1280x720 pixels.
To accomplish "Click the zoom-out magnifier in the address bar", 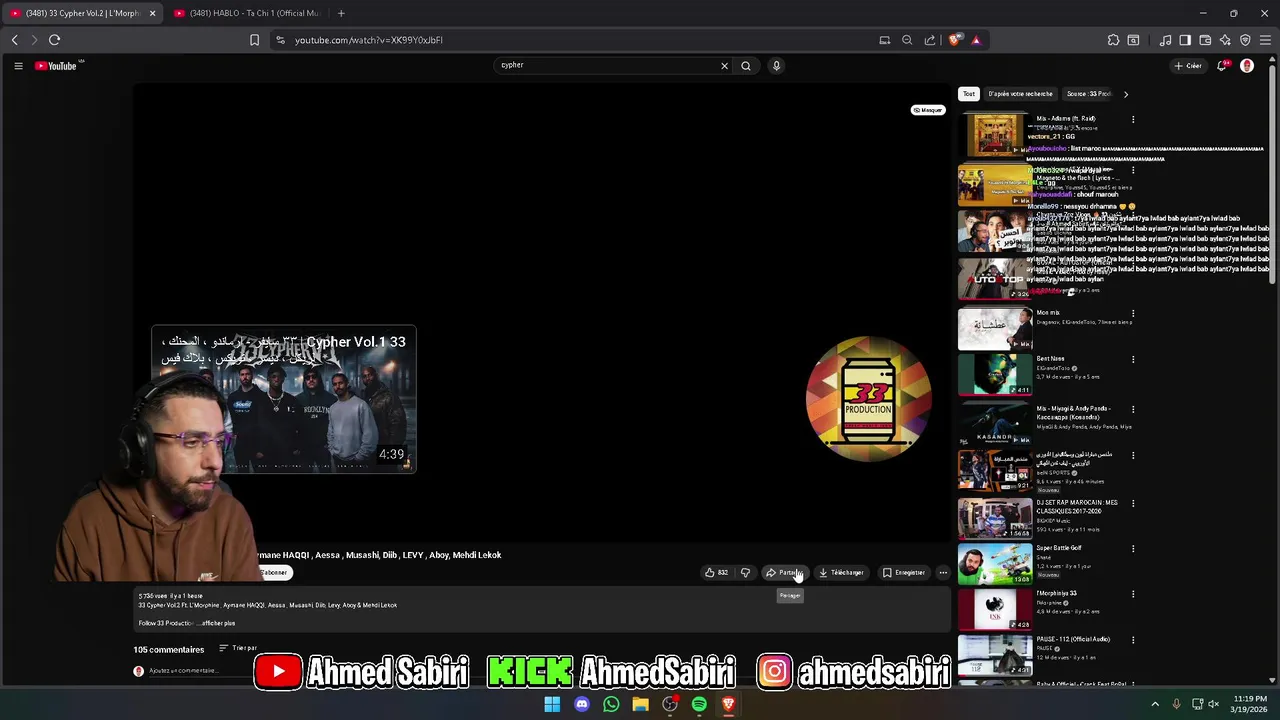I will click(907, 40).
